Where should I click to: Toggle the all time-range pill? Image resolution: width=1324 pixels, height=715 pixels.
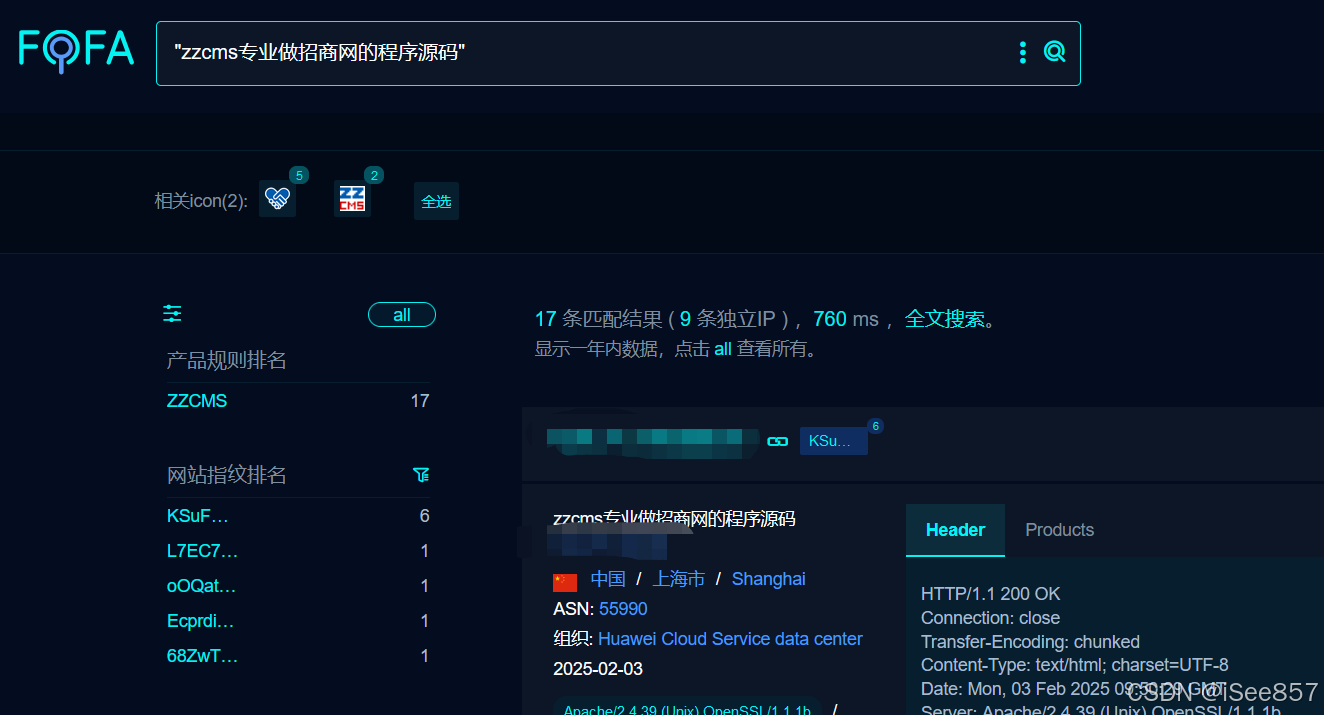[402, 315]
